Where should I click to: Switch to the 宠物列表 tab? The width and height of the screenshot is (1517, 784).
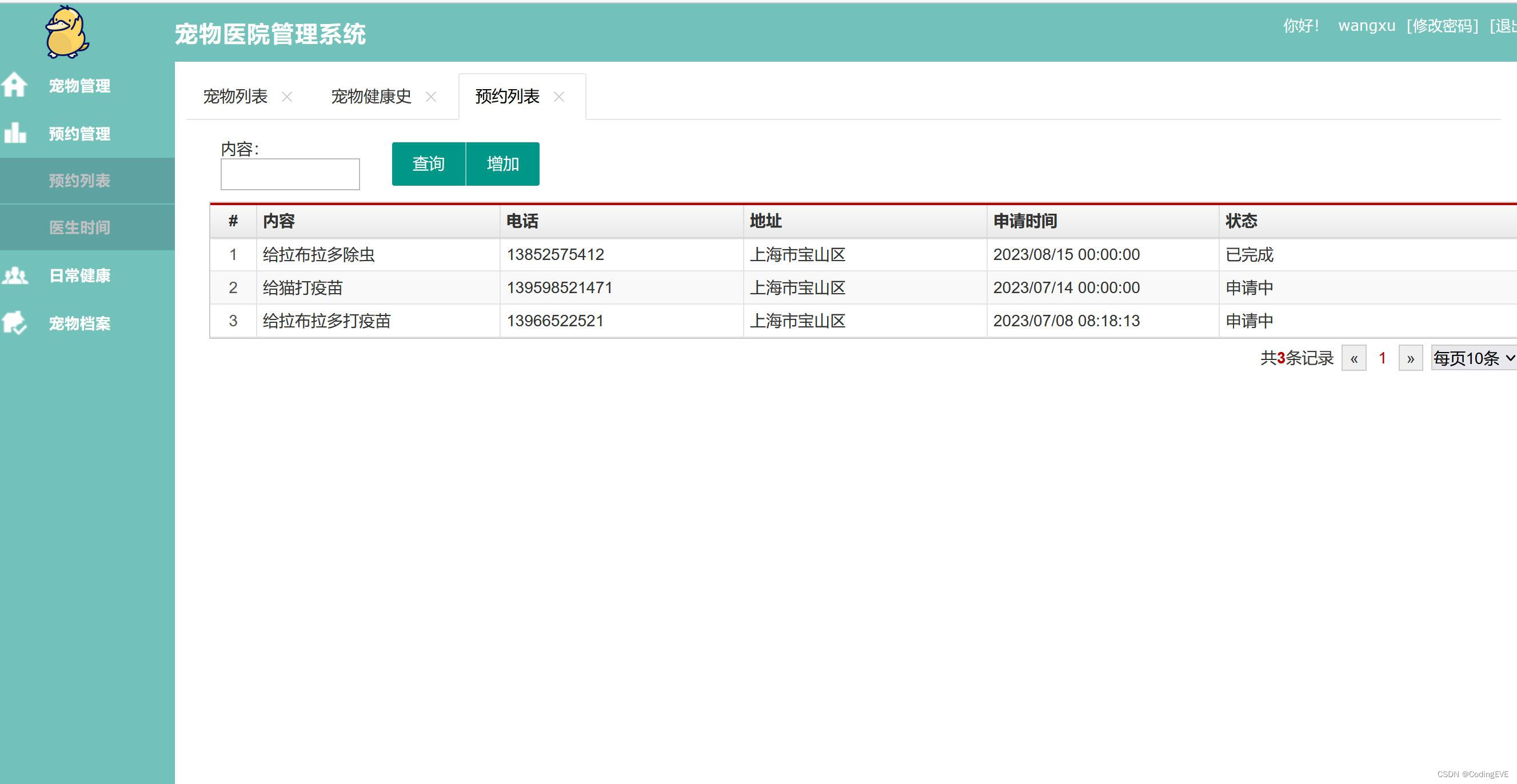(235, 96)
